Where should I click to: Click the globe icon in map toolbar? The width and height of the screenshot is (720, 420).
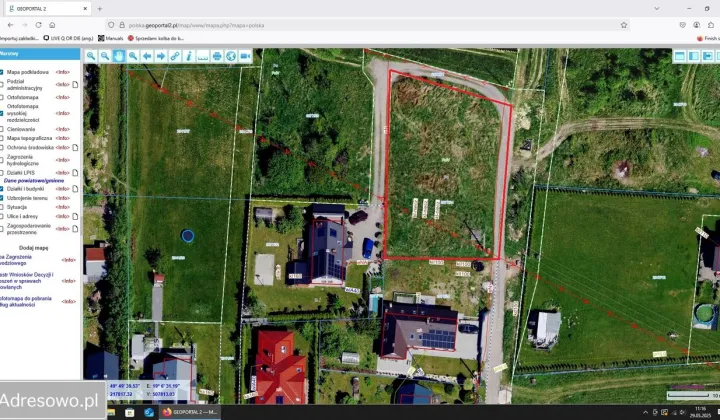pos(231,56)
